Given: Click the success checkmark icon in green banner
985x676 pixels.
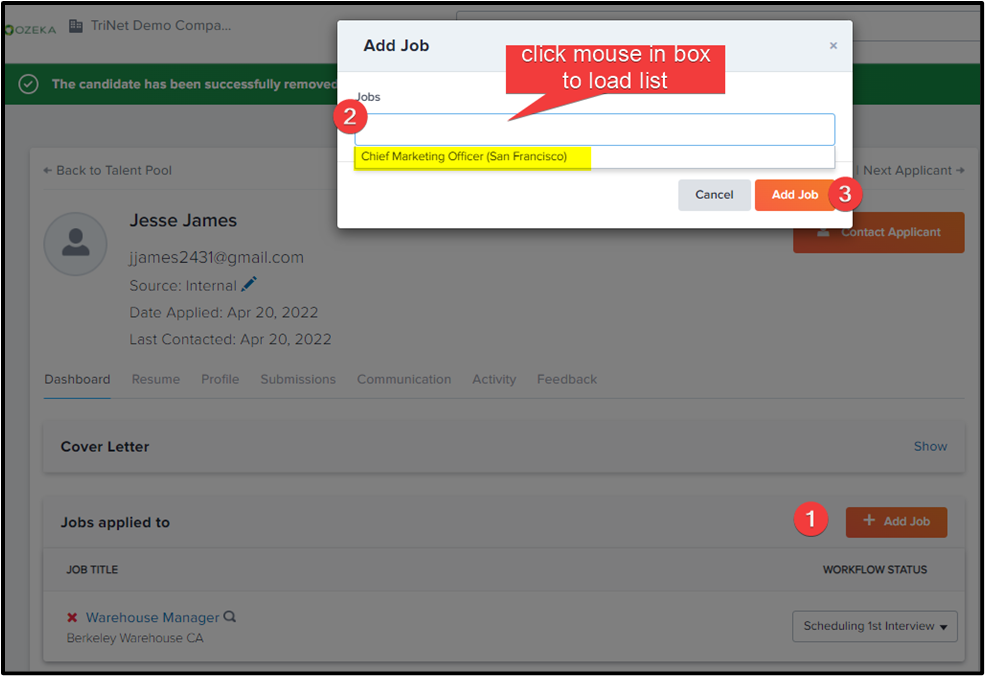Looking at the screenshot, I should click(28, 84).
